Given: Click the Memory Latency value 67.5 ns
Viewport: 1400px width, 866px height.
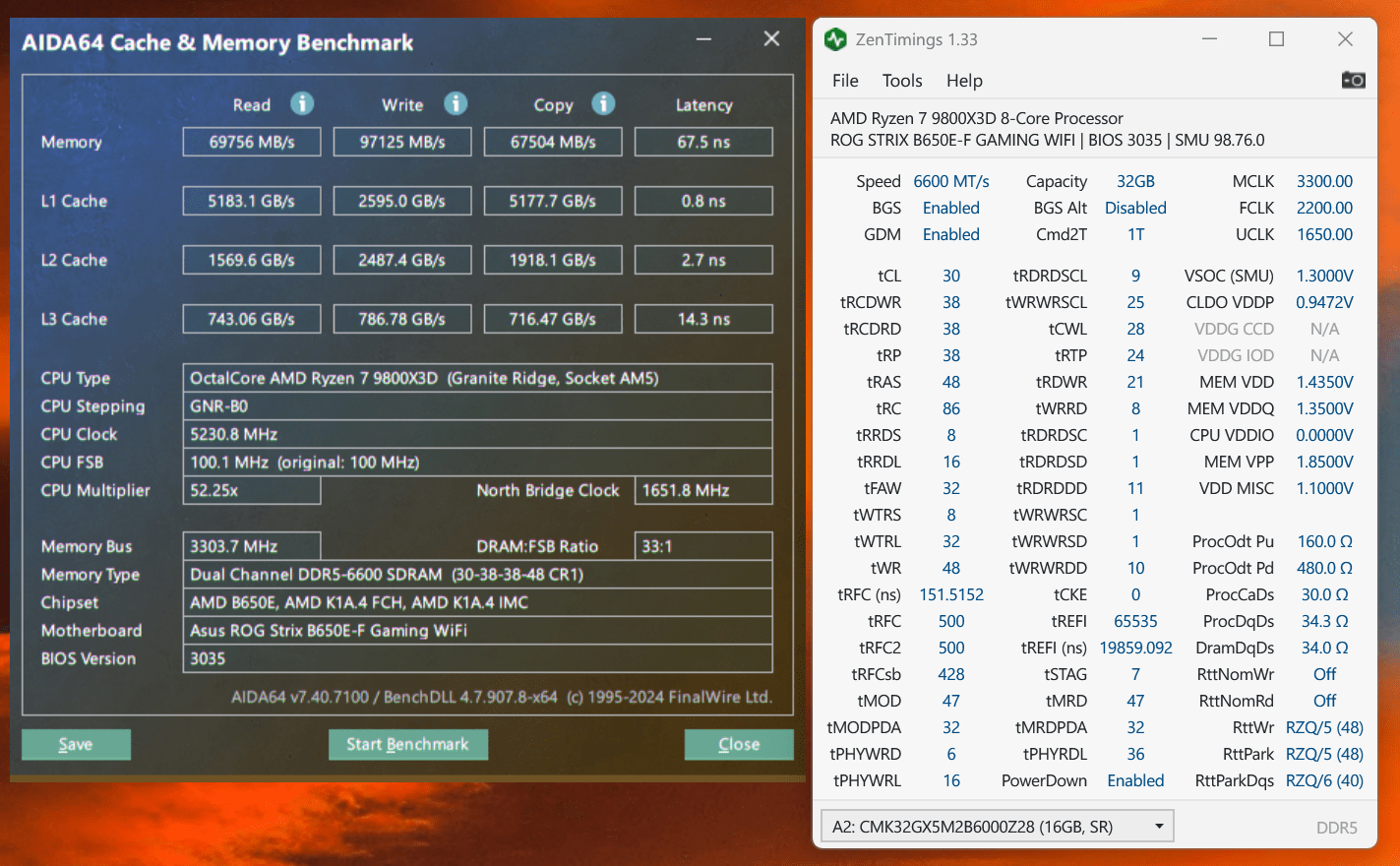Looking at the screenshot, I should [x=703, y=142].
